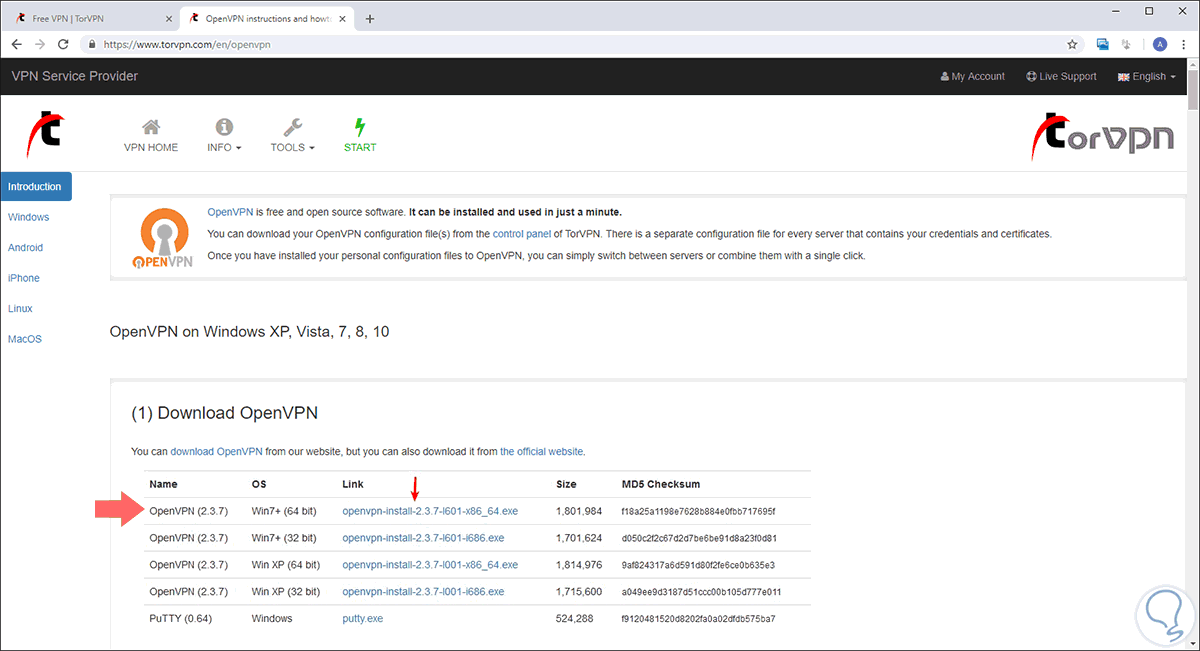
Task: Click the VPN HOME house icon
Action: [151, 127]
